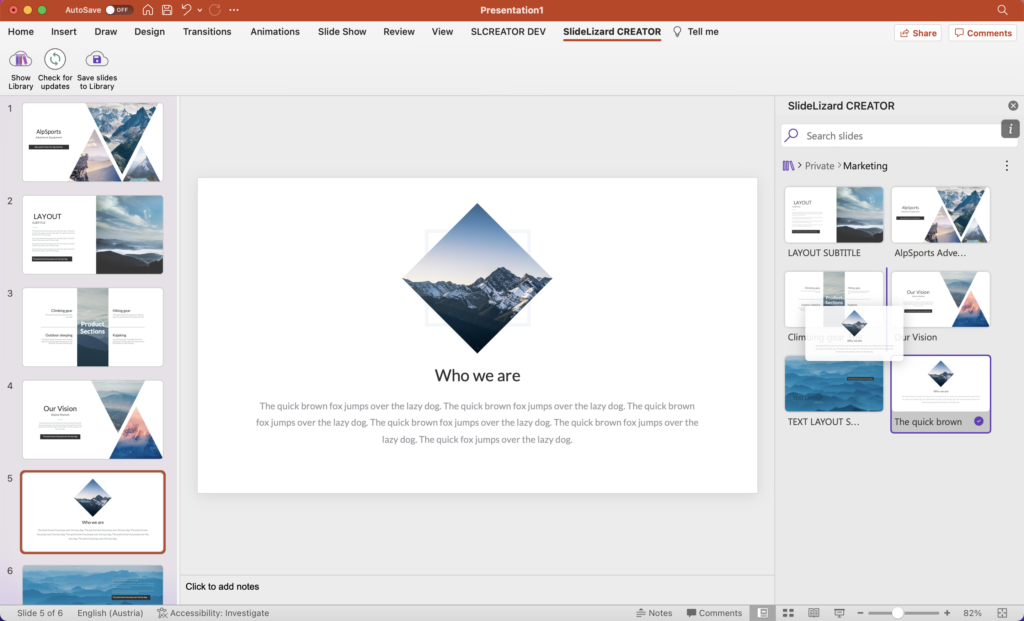This screenshot has height=621, width=1024.
Task: Click the library root icon in breadcrumb
Action: pyautogui.click(x=788, y=166)
